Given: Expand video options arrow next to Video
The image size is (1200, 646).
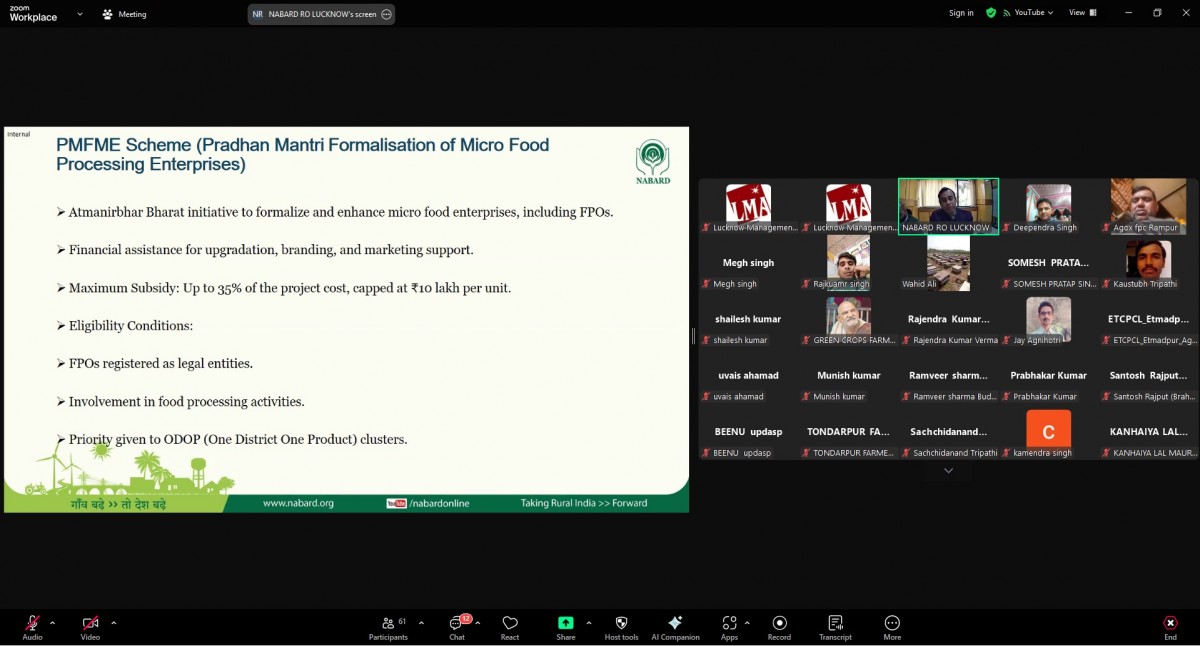Looking at the screenshot, I should [x=113, y=622].
